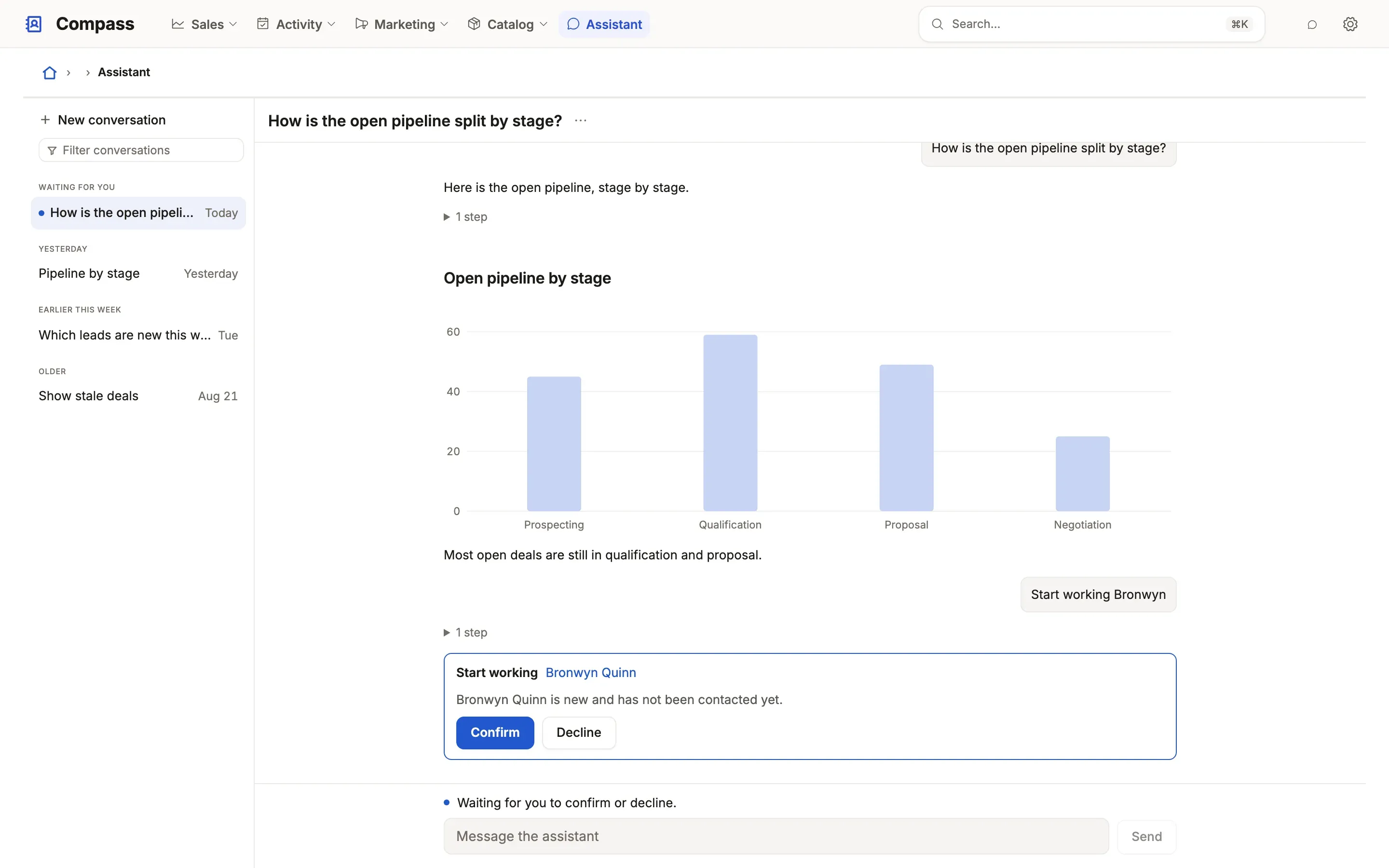Click the Open pipeline by stage heading

[527, 278]
